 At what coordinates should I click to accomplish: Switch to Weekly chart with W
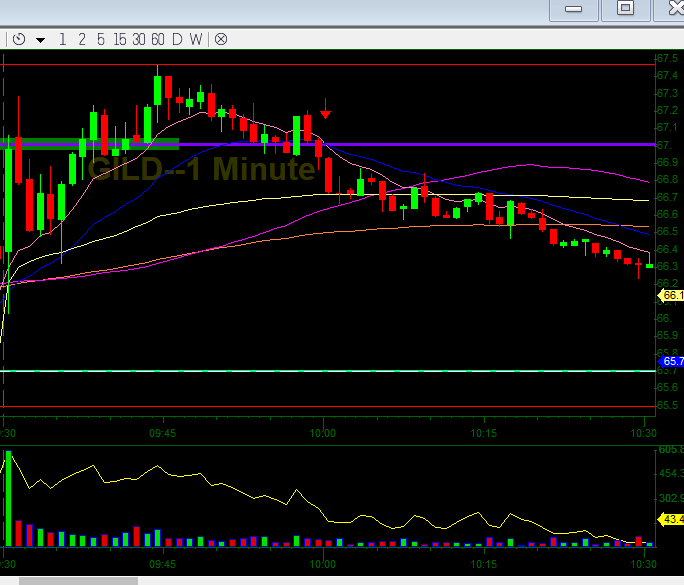point(195,39)
